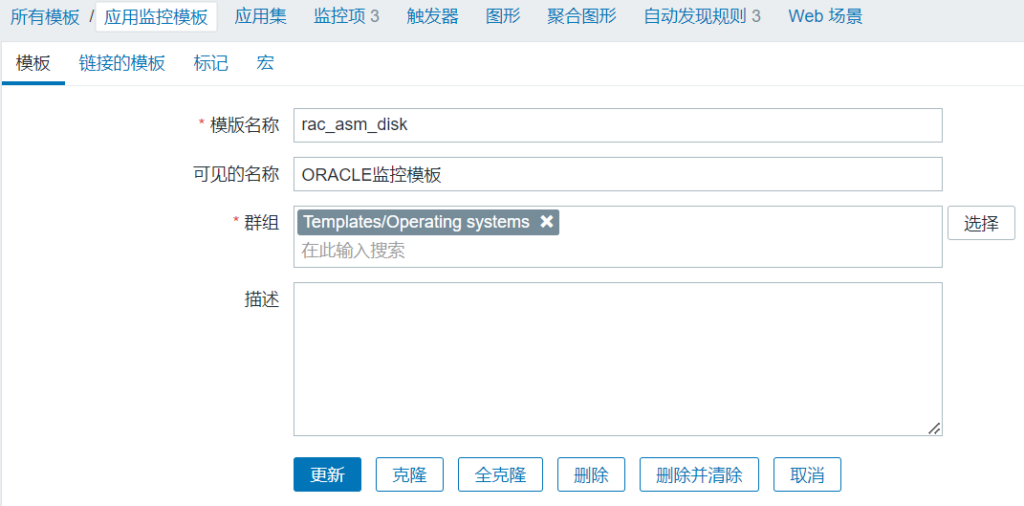
Task: View 自动发现规则 discovery rules
Action: point(701,17)
